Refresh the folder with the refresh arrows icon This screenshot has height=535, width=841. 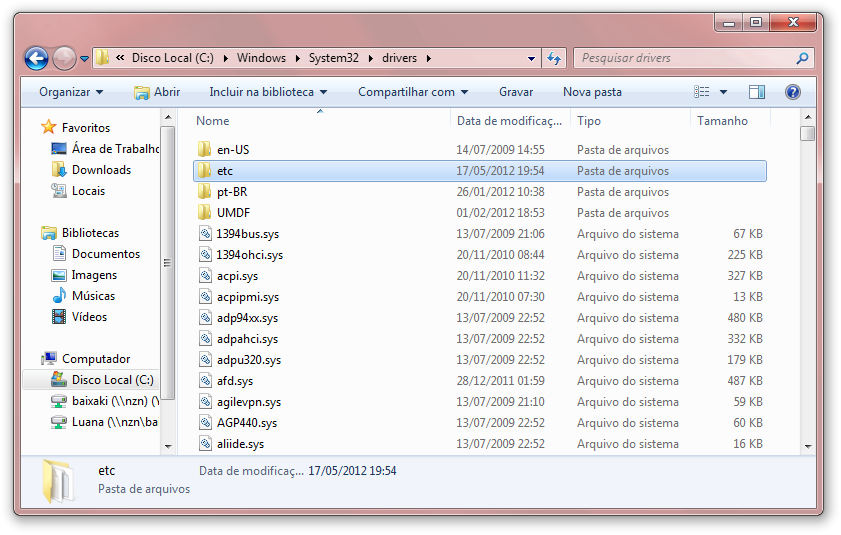tap(554, 58)
